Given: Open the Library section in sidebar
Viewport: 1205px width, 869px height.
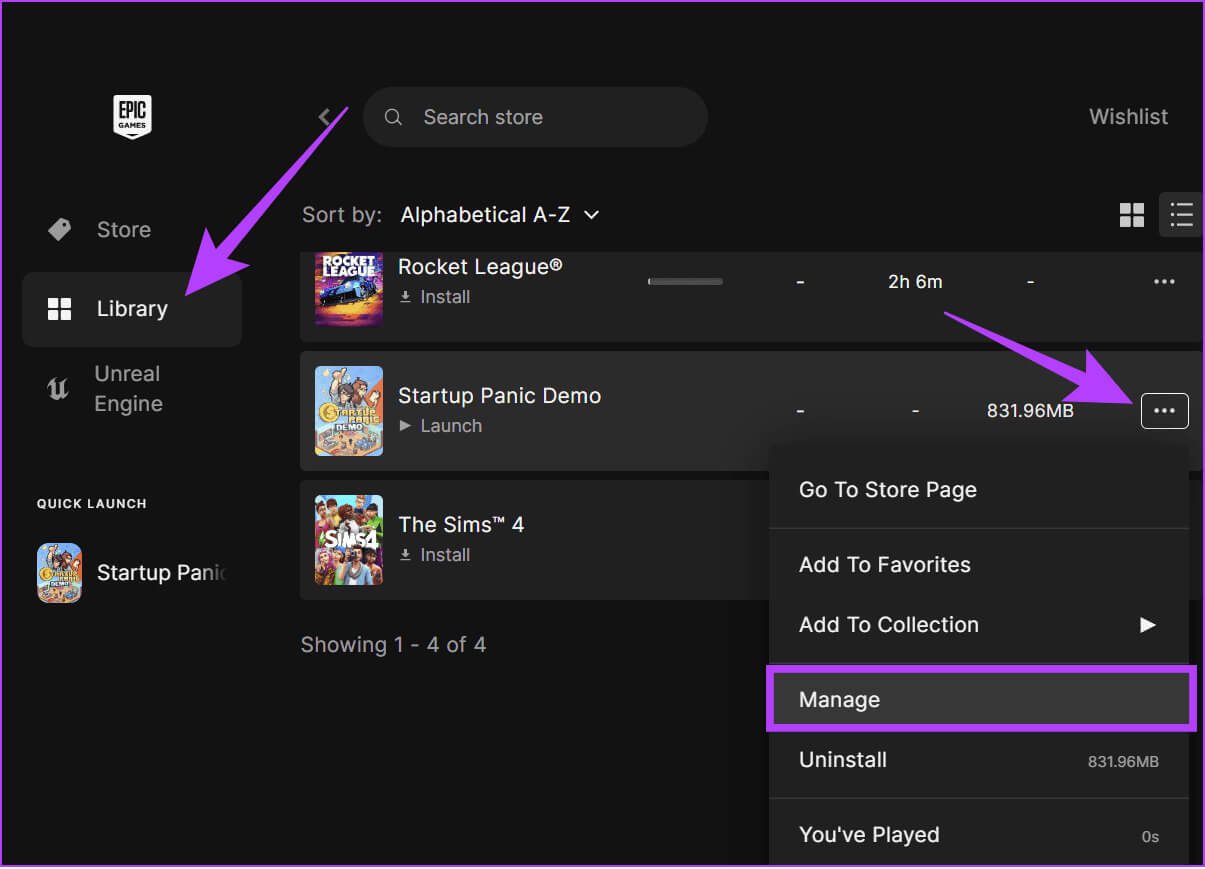Looking at the screenshot, I should [x=132, y=309].
